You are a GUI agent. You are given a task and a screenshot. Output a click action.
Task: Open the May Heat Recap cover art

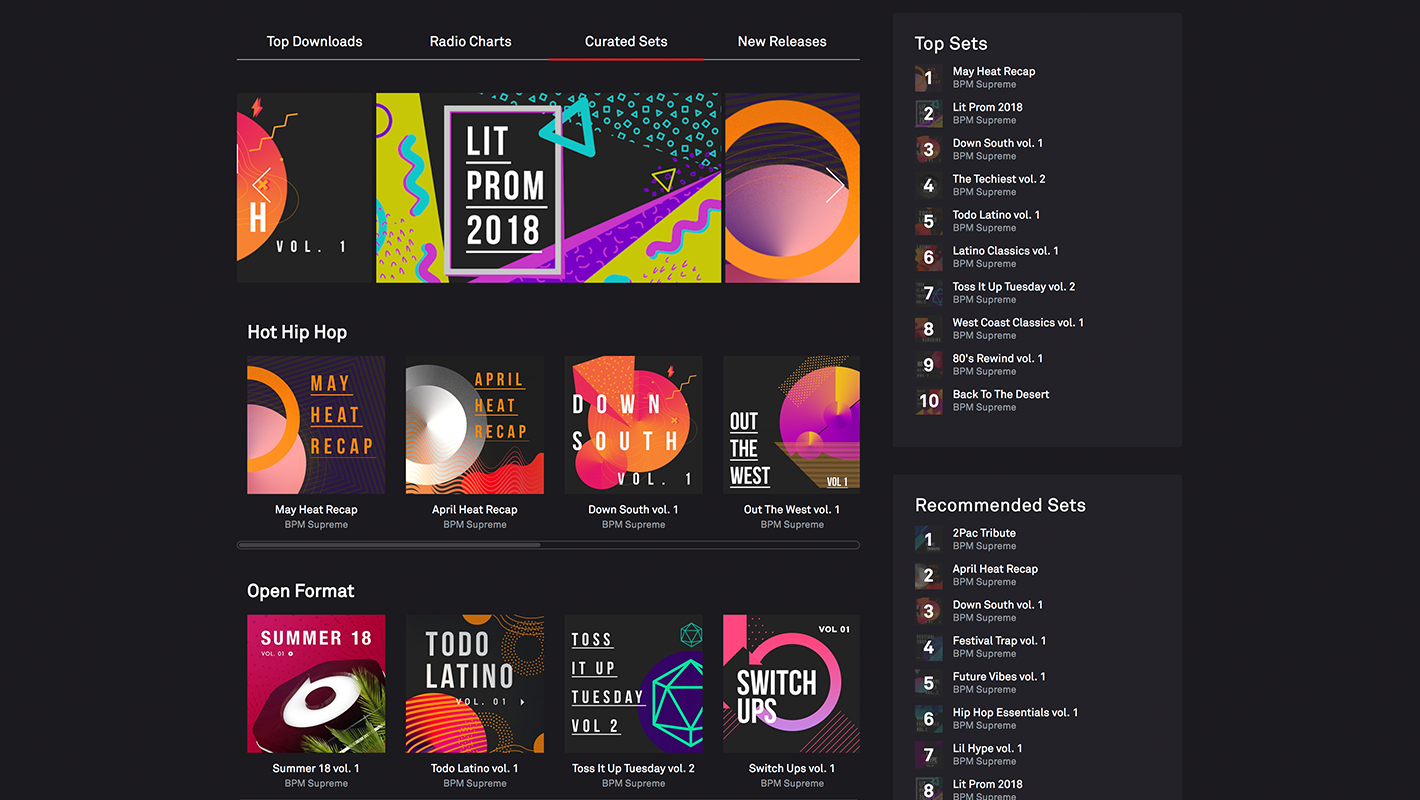(316, 425)
